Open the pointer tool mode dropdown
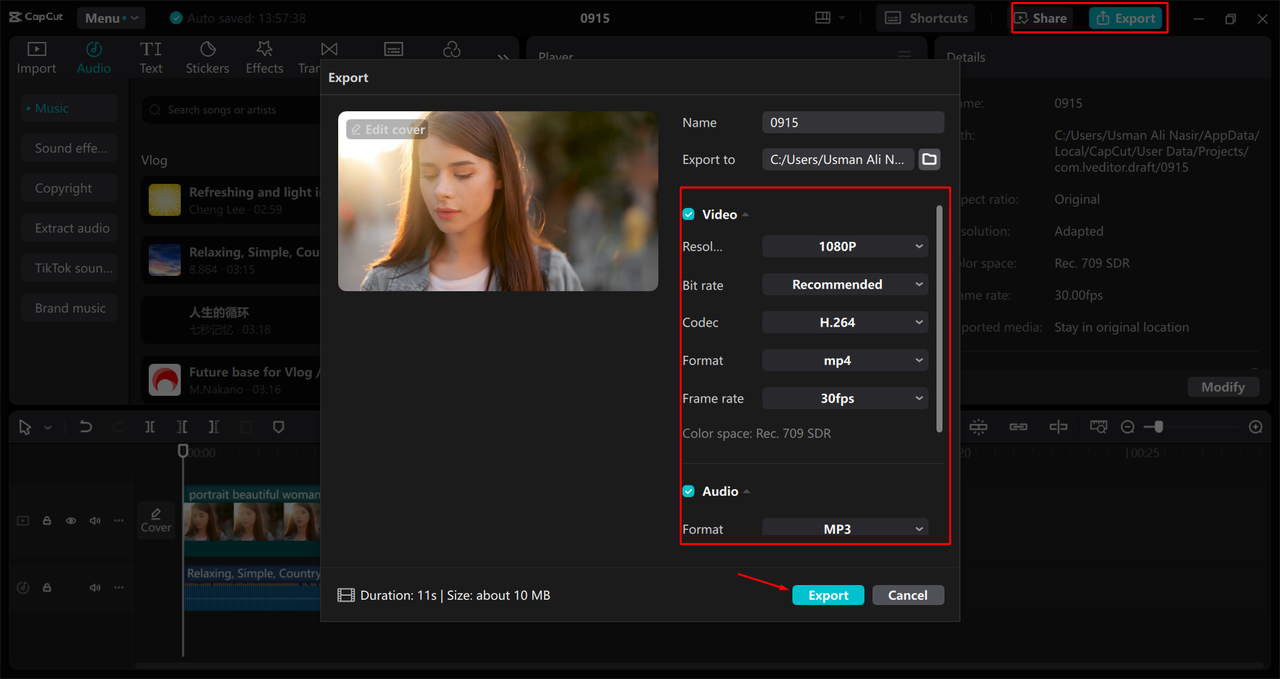This screenshot has width=1280, height=679. pos(48,427)
